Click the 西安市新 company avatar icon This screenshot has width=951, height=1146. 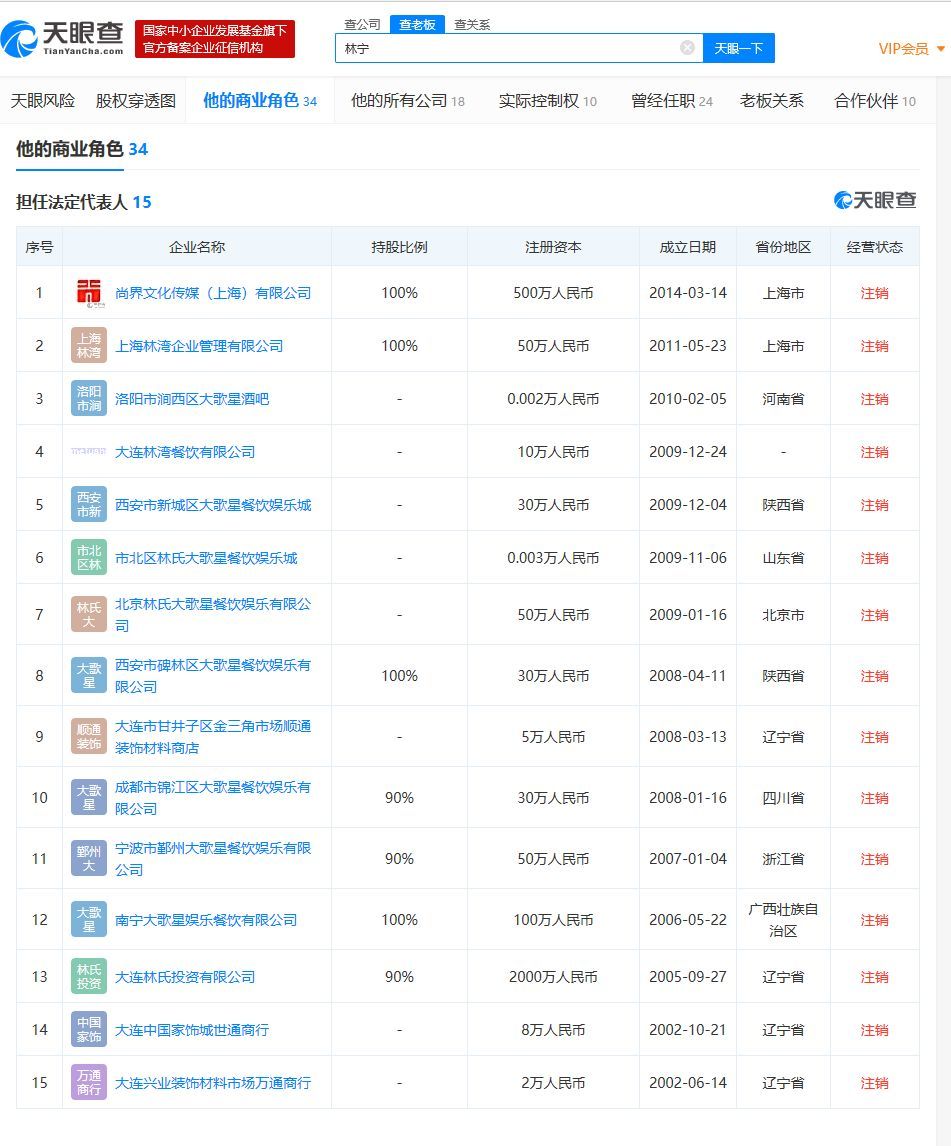tap(89, 504)
